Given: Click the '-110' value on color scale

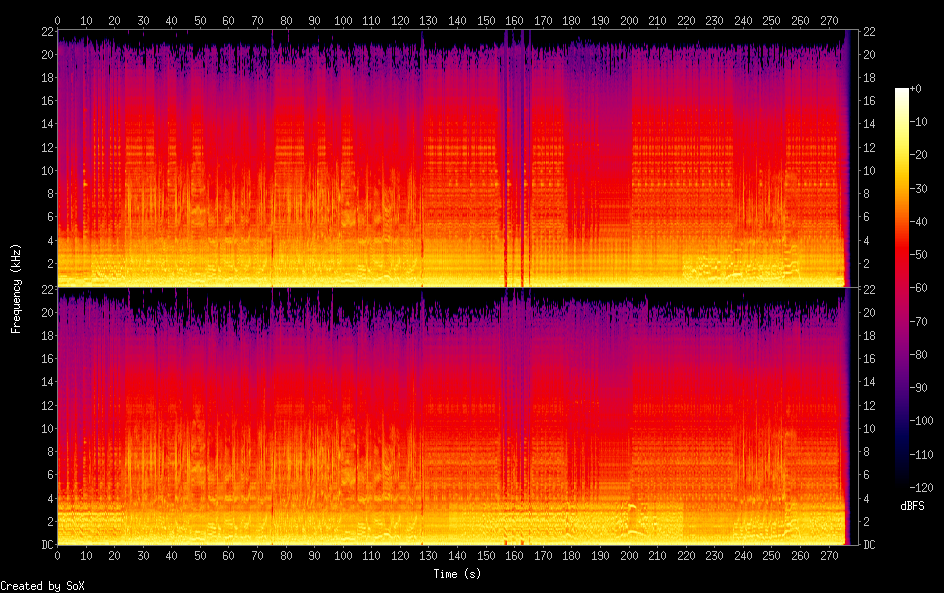Looking at the screenshot, I should (921, 455).
